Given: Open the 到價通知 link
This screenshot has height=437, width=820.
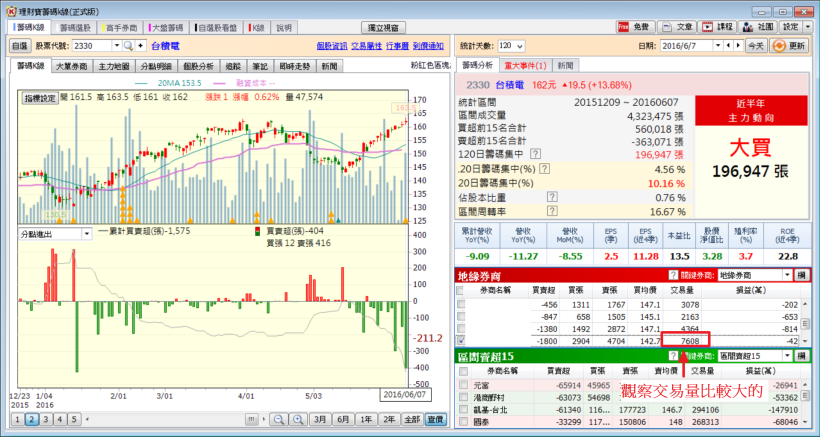Looking at the screenshot, I should 428,46.
